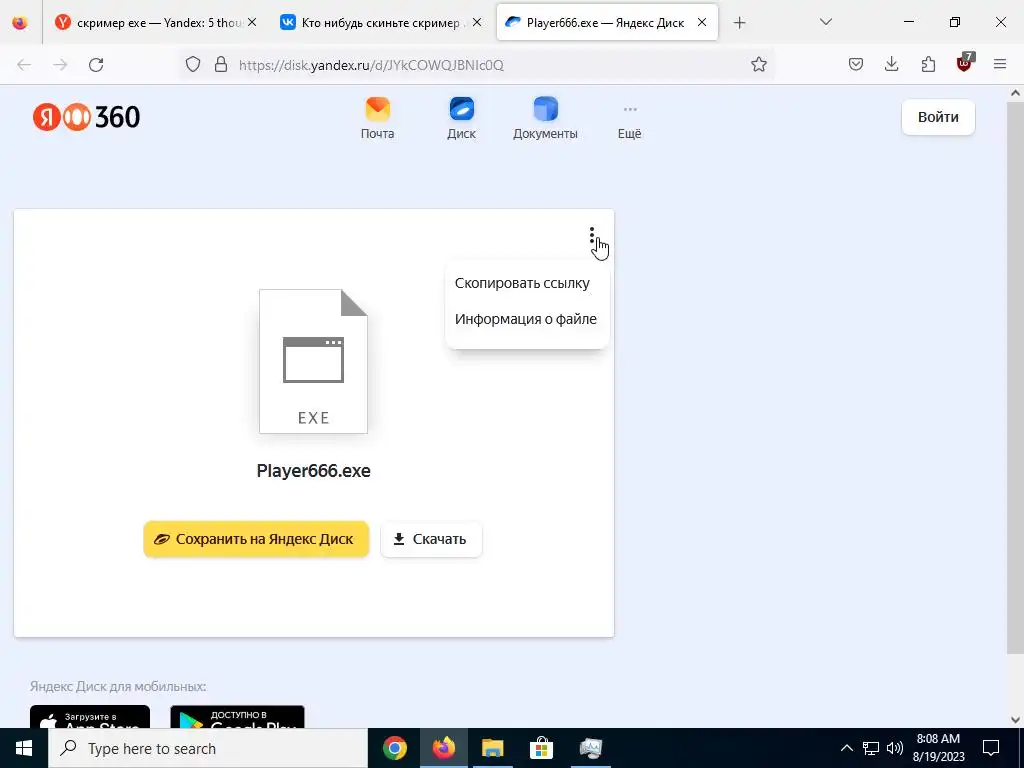Click the Скачать download button

(431, 539)
